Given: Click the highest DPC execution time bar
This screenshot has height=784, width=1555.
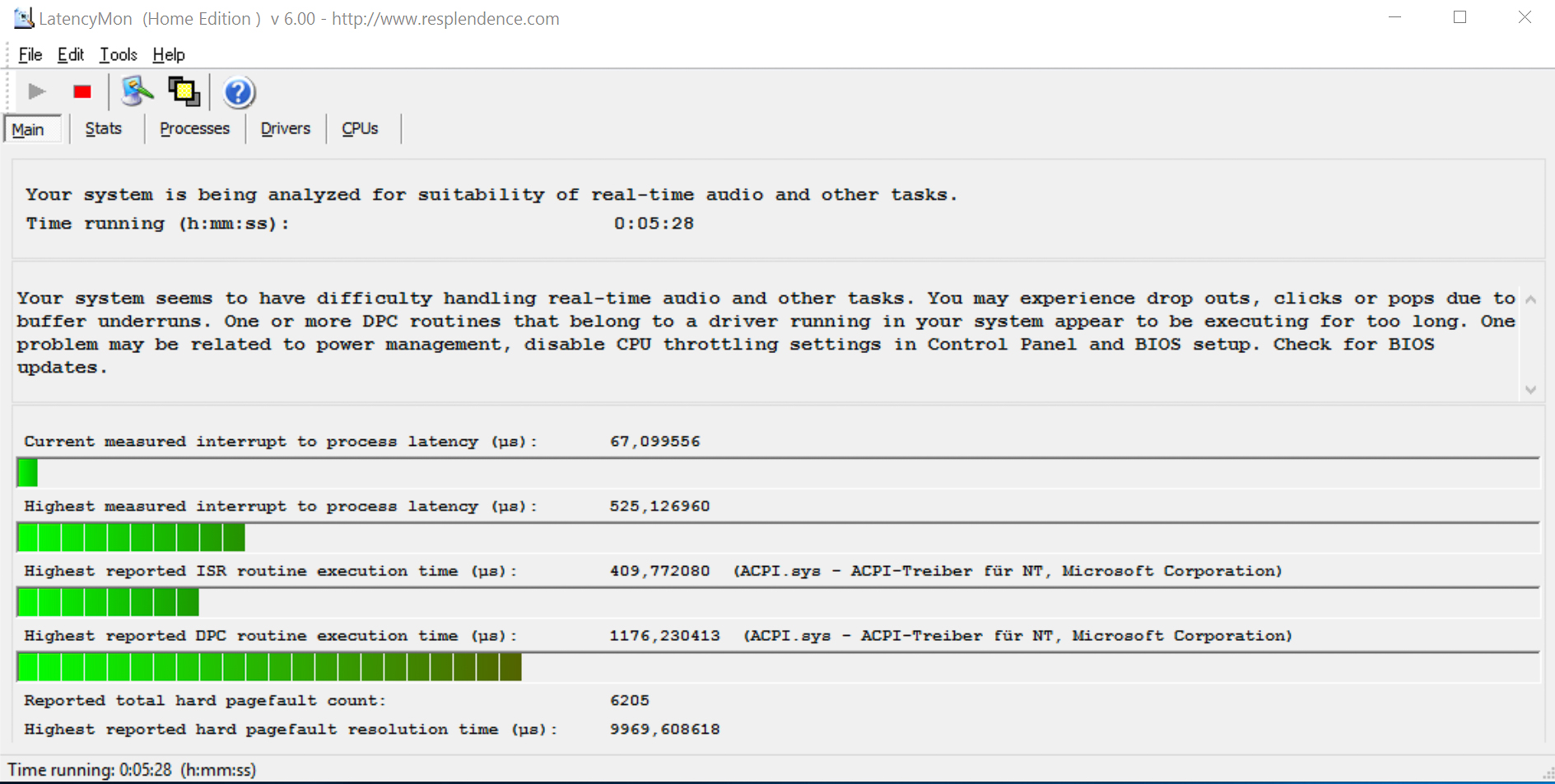Looking at the screenshot, I should tap(778, 667).
